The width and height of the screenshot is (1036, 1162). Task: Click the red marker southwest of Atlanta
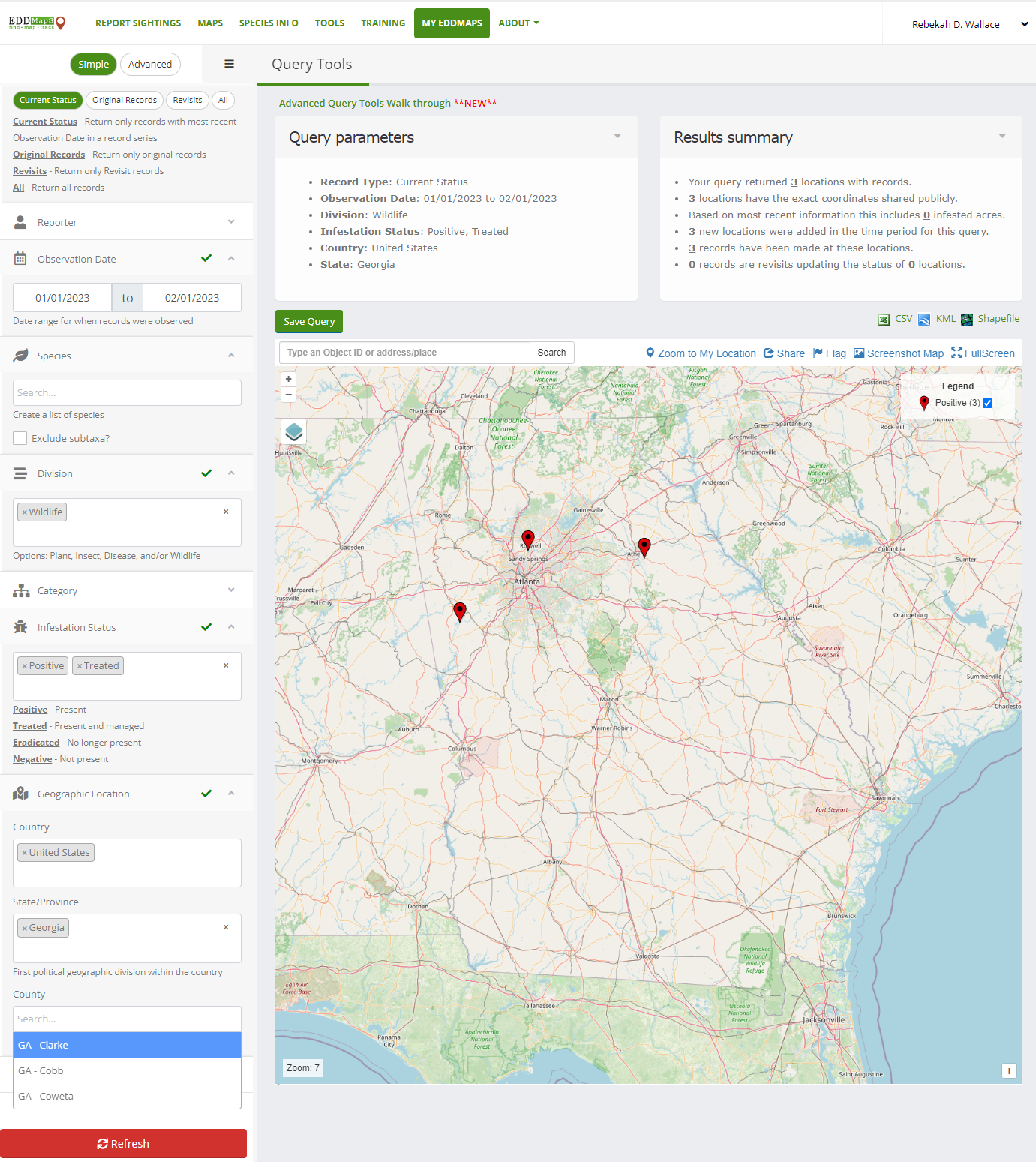click(460, 612)
